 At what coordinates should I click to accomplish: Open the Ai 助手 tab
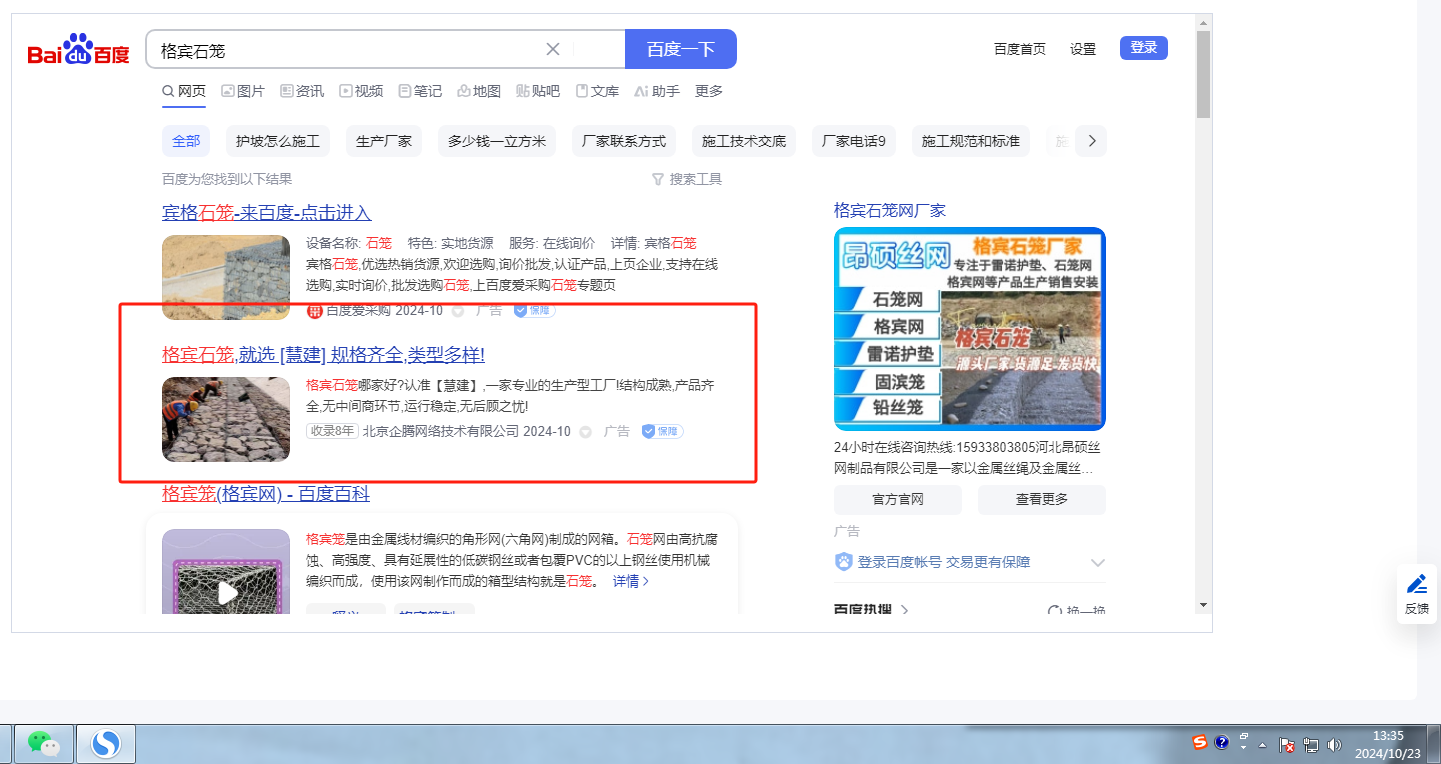pyautogui.click(x=657, y=91)
